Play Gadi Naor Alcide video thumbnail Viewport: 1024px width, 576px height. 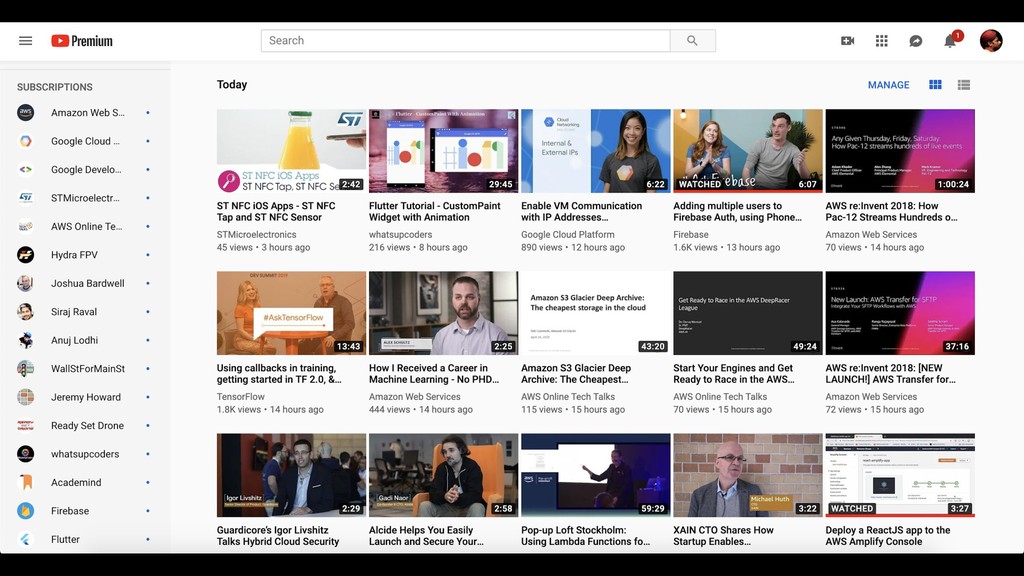tap(443, 475)
